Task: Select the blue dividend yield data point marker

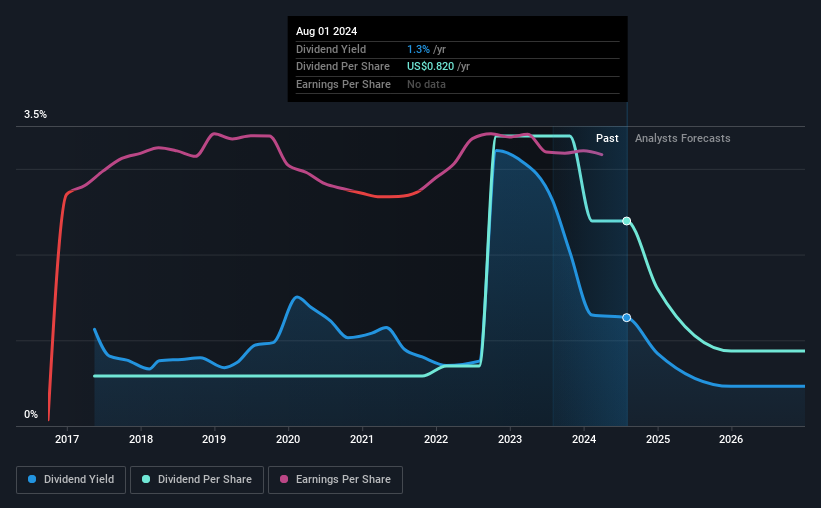Action: point(626,317)
